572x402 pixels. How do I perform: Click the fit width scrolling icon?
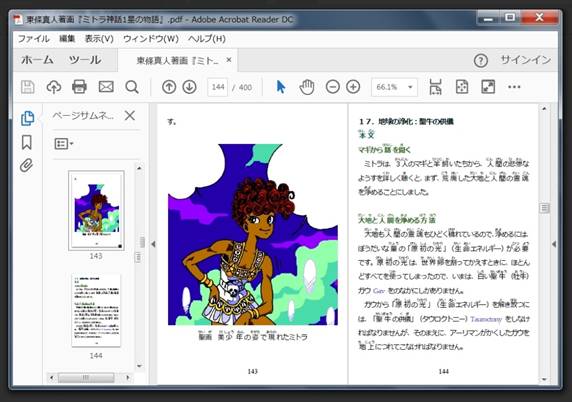pyautogui.click(x=435, y=87)
